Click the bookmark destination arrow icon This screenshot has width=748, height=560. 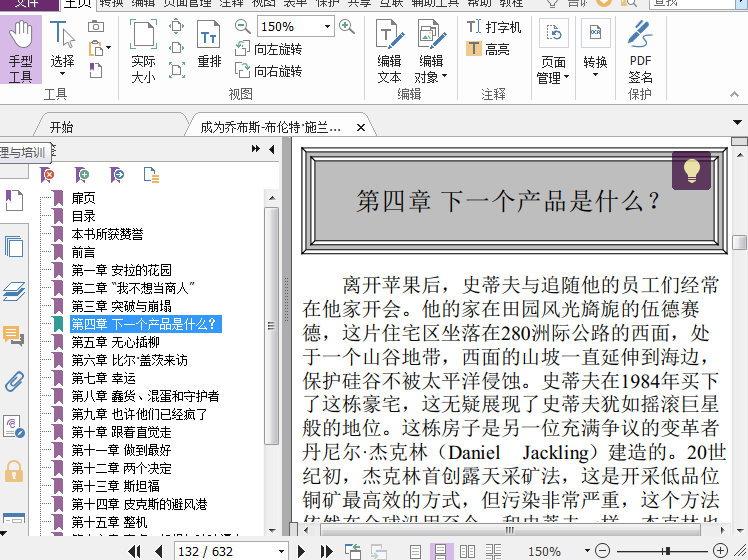point(117,175)
